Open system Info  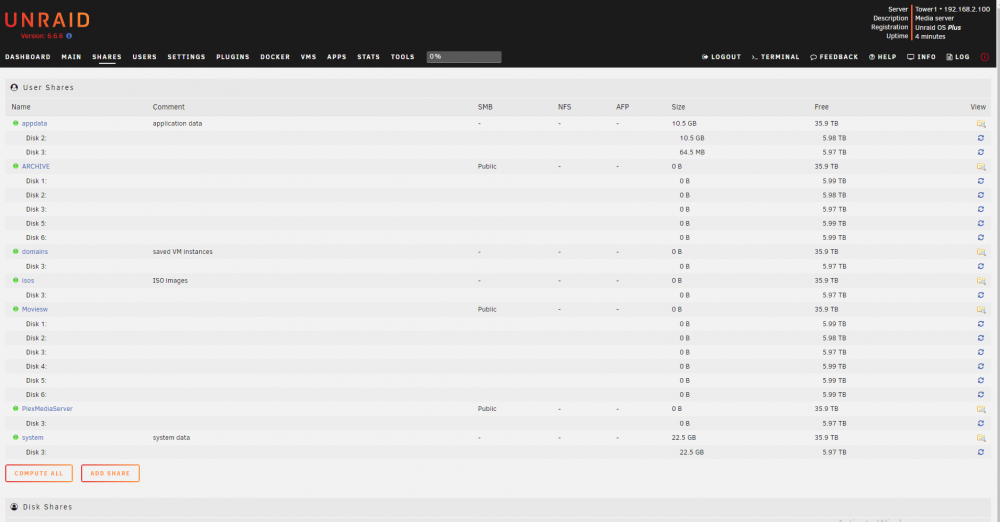point(922,57)
